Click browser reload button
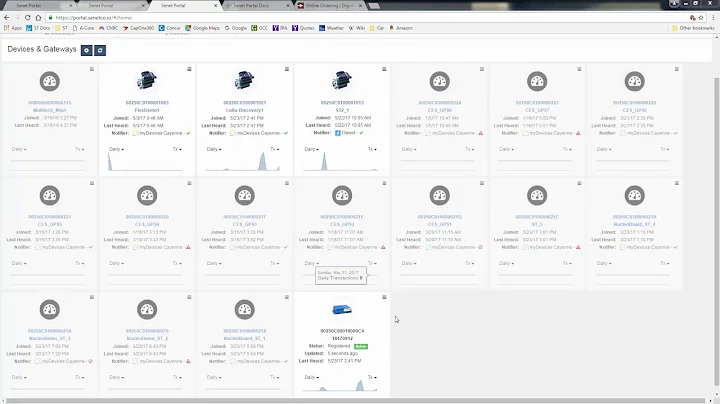720x404 pixels. [28, 17]
